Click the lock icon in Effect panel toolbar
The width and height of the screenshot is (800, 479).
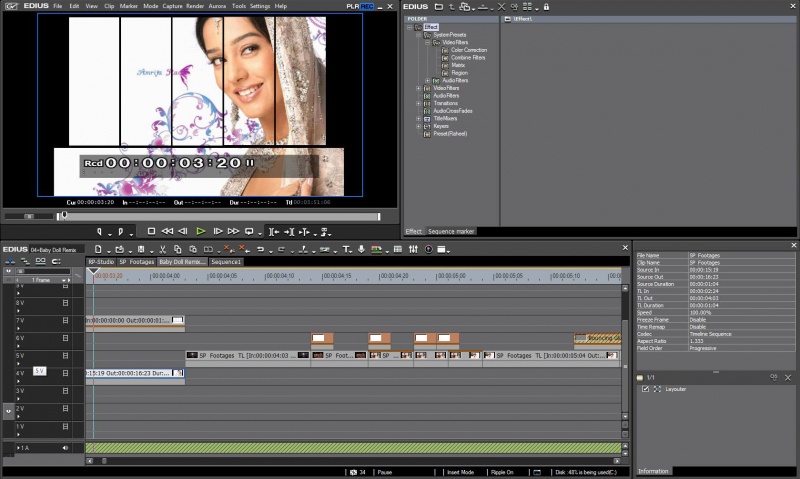pos(546,7)
